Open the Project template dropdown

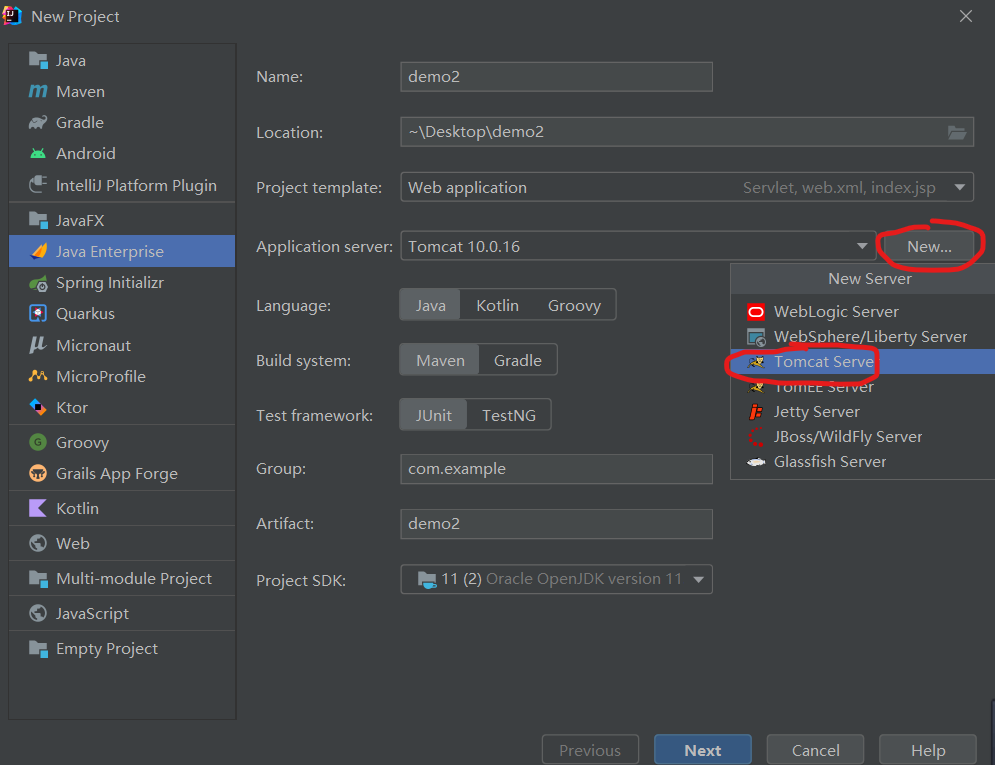[x=687, y=187]
